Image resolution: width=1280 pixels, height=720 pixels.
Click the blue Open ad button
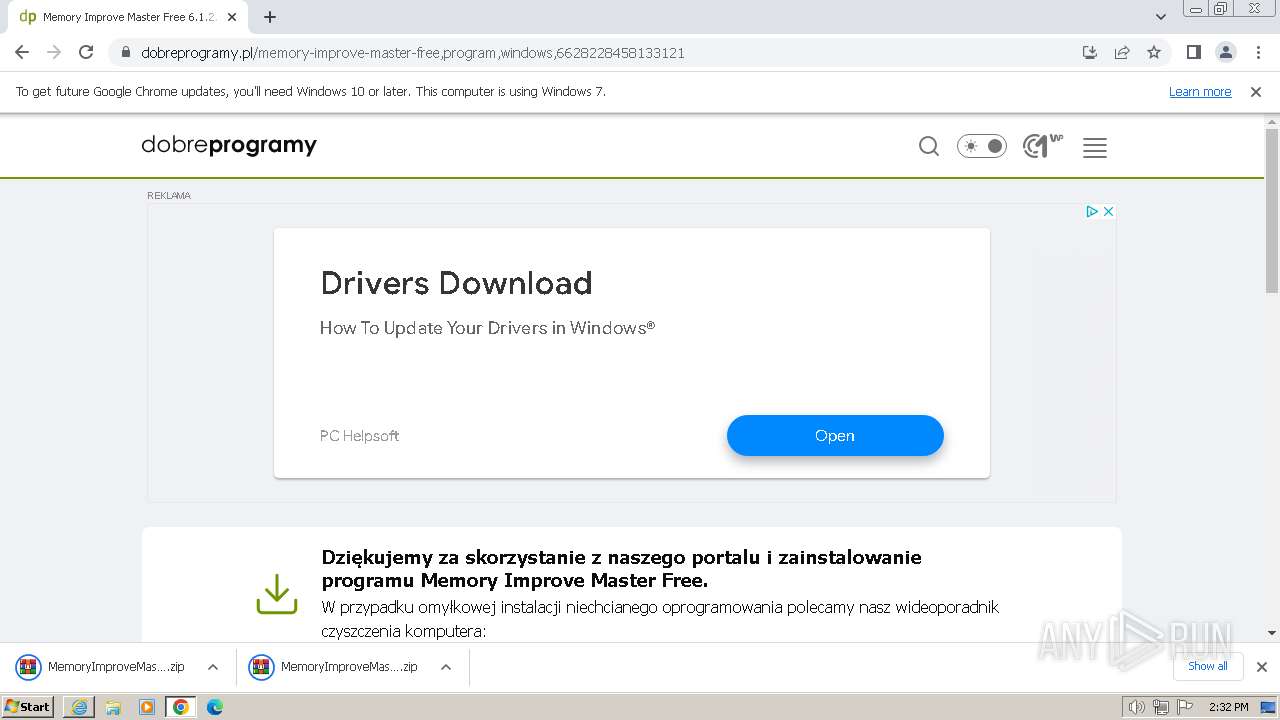[835, 436]
